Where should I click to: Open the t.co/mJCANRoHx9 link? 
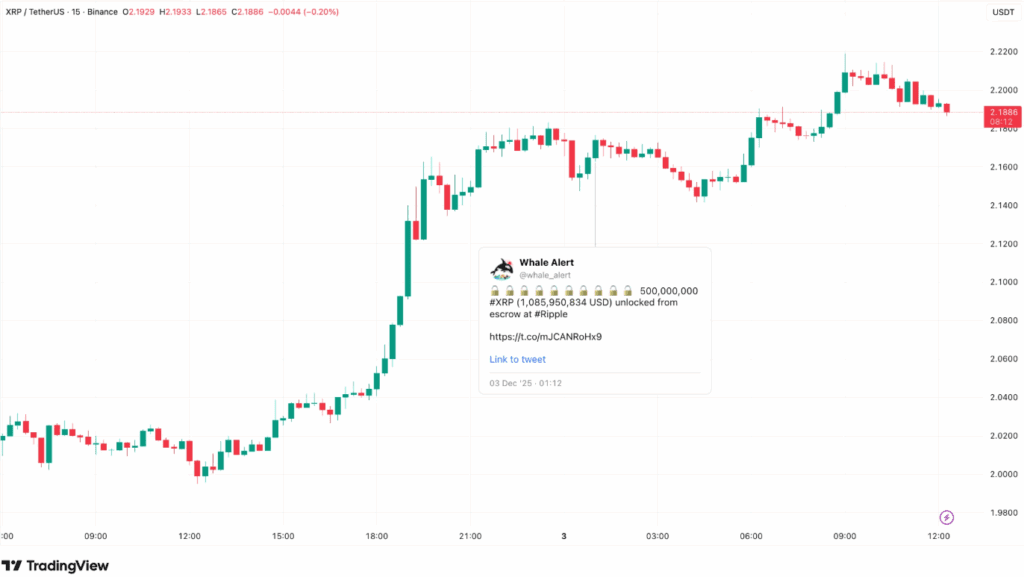point(545,337)
